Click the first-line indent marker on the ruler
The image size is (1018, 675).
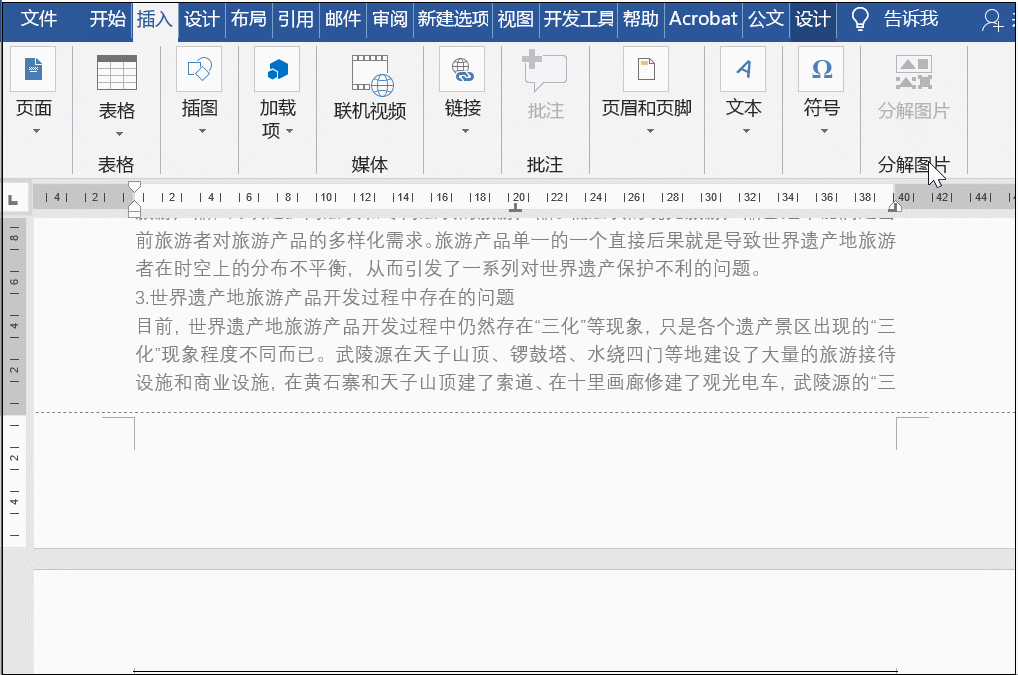[135, 188]
